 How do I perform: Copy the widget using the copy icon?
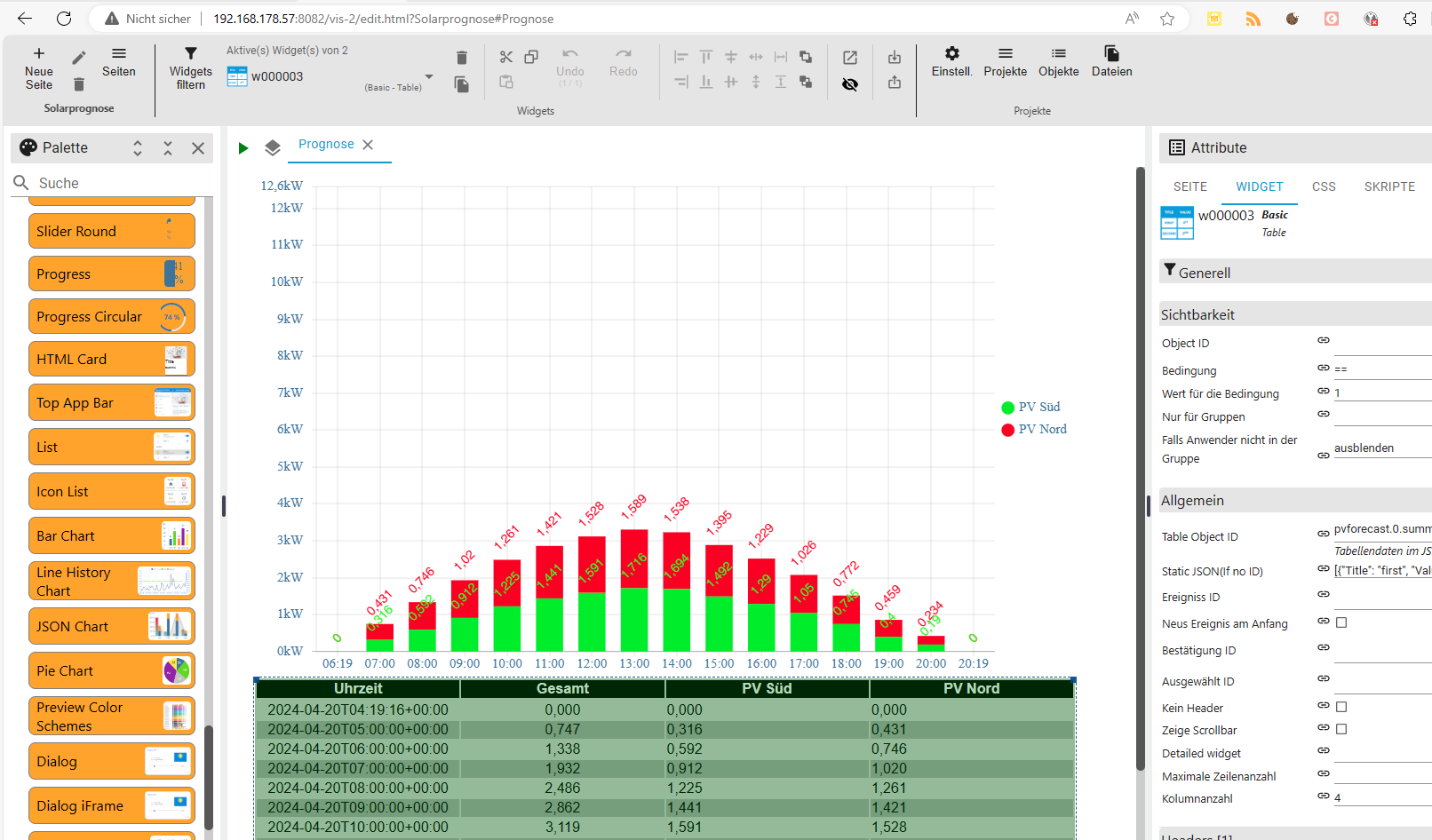click(x=531, y=57)
